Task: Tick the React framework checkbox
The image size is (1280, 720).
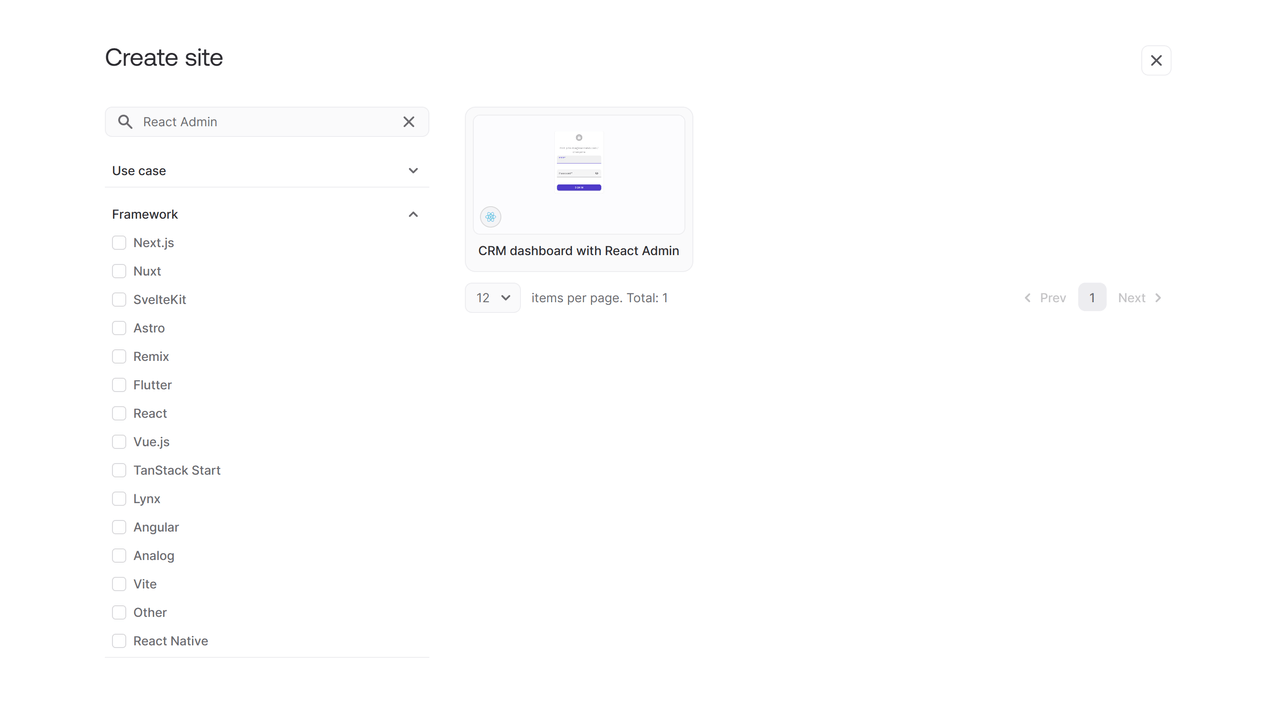Action: (x=119, y=414)
